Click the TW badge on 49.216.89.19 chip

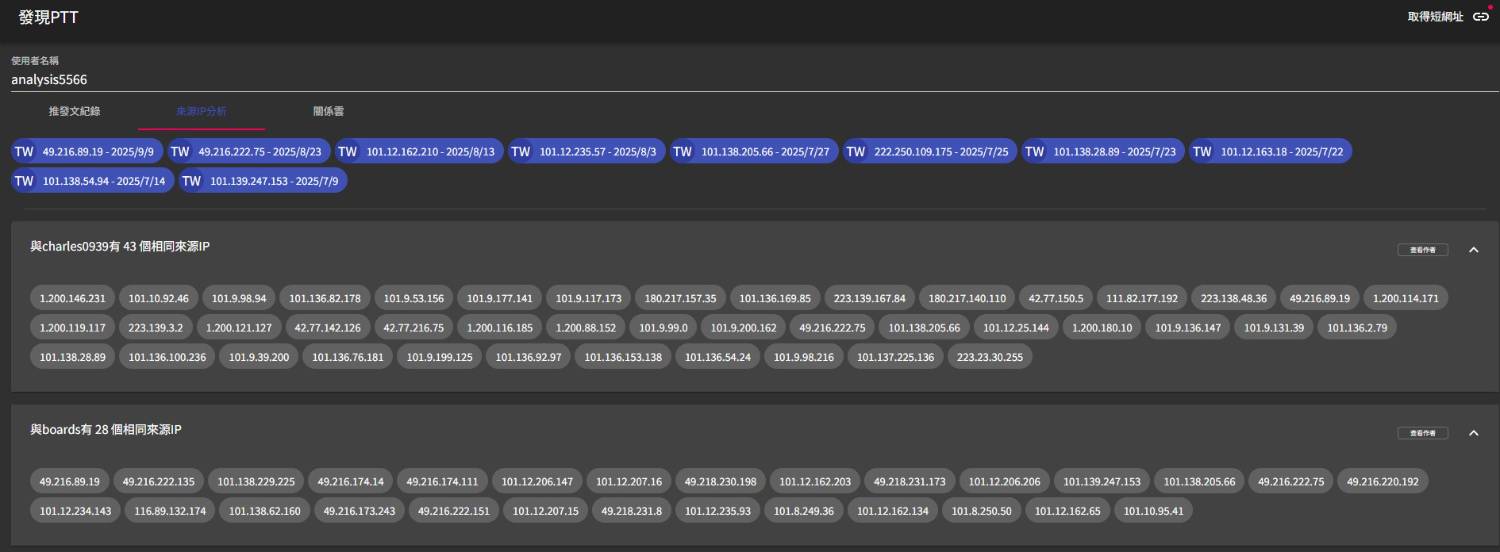(23, 152)
